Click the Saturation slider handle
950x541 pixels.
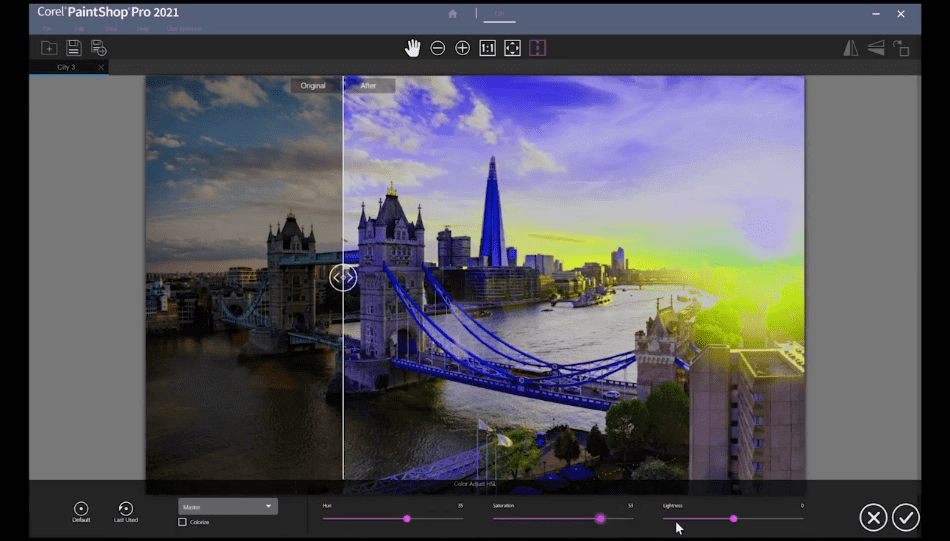coord(600,519)
